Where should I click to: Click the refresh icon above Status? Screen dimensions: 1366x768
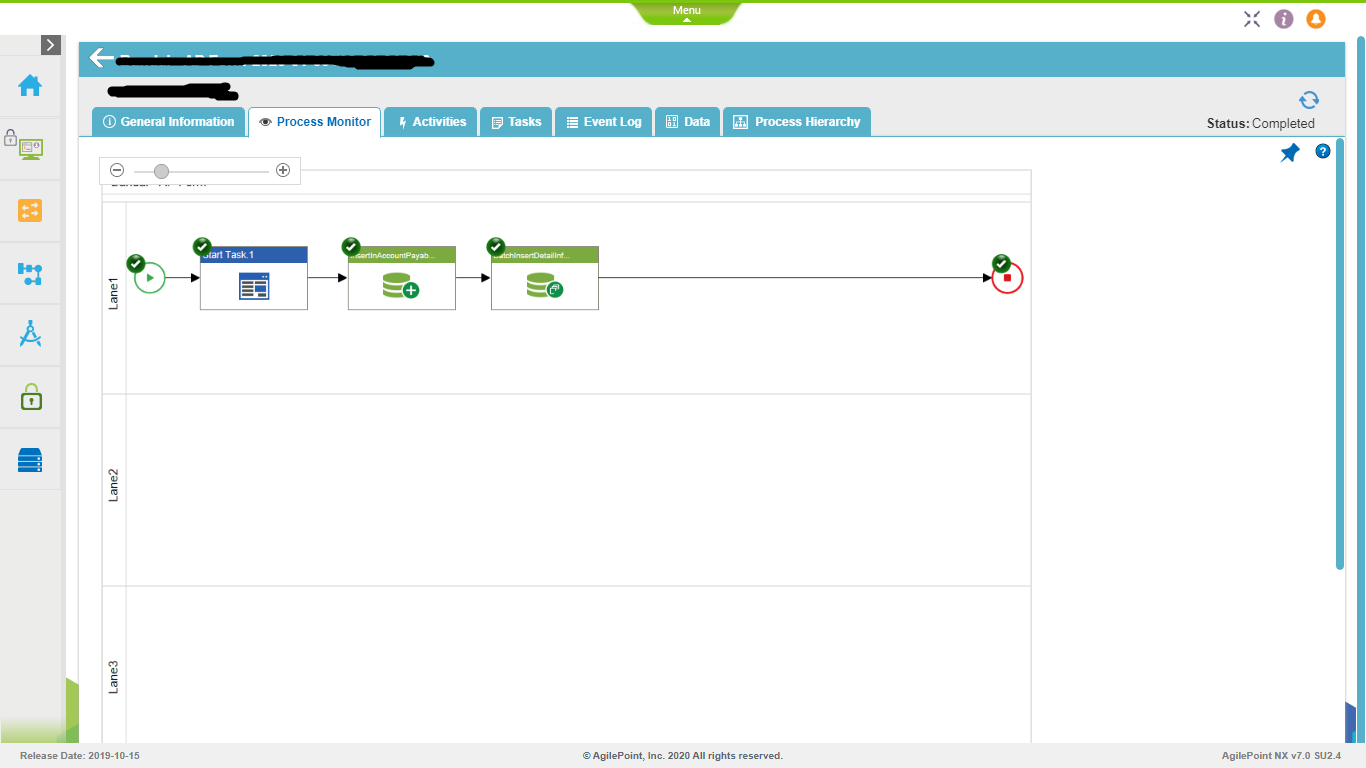coord(1308,100)
